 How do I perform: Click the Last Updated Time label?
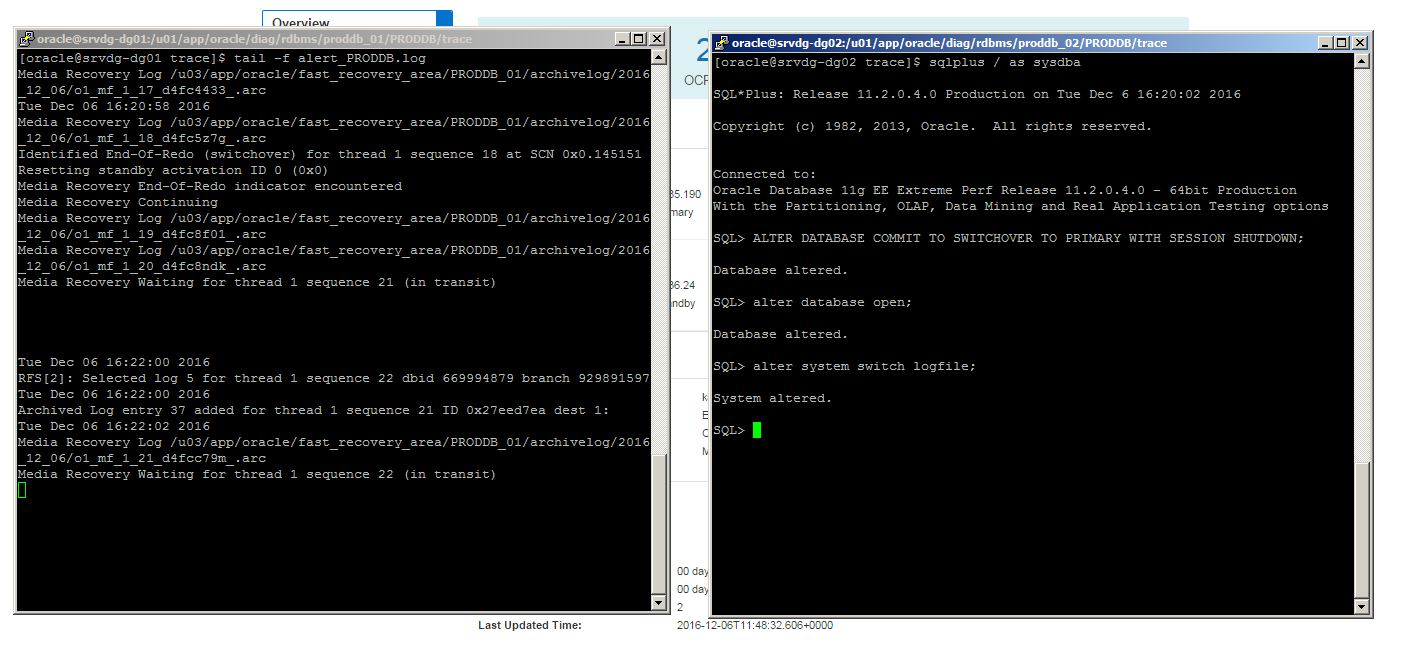point(529,626)
